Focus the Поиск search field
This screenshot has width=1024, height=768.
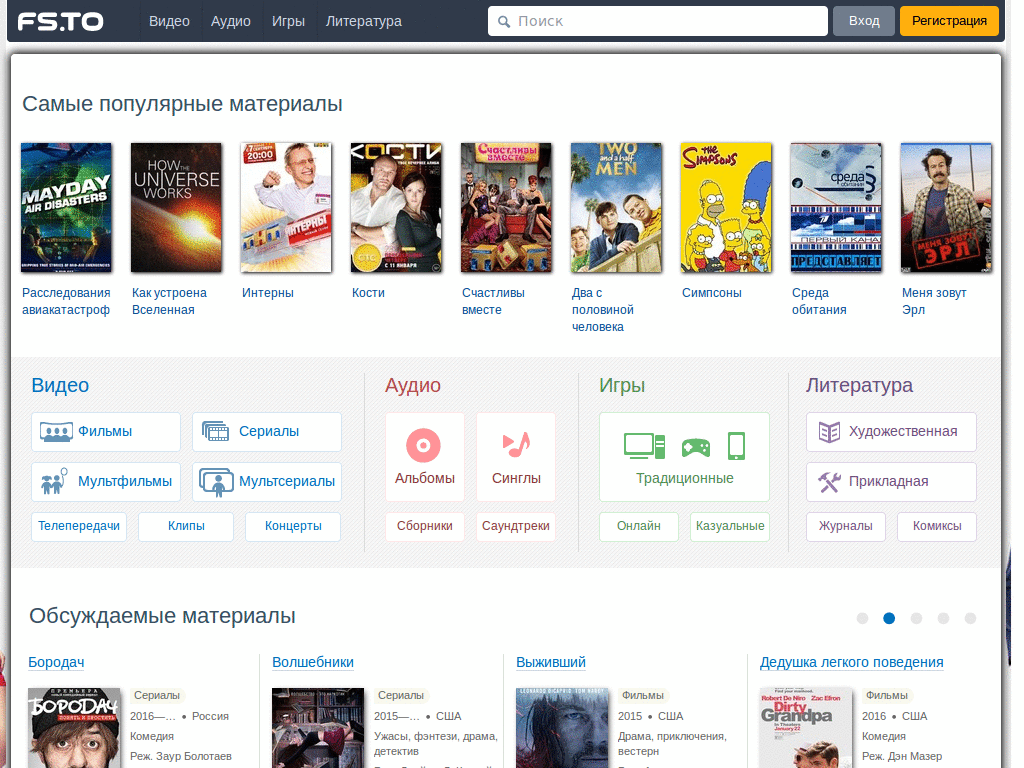point(658,22)
